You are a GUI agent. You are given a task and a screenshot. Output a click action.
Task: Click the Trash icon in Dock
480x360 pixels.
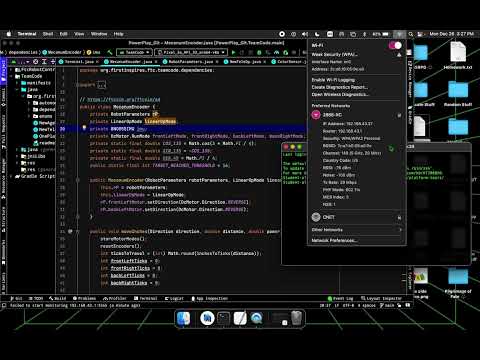coord(296,318)
